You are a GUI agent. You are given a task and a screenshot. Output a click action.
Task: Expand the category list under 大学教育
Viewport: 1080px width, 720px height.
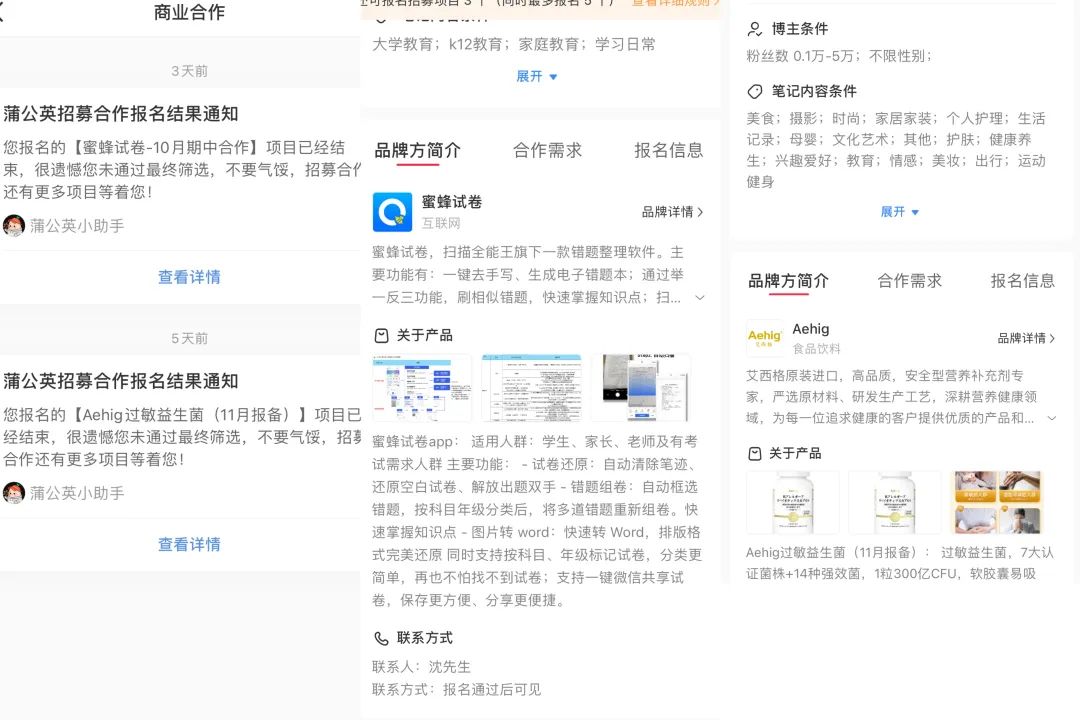click(537, 76)
